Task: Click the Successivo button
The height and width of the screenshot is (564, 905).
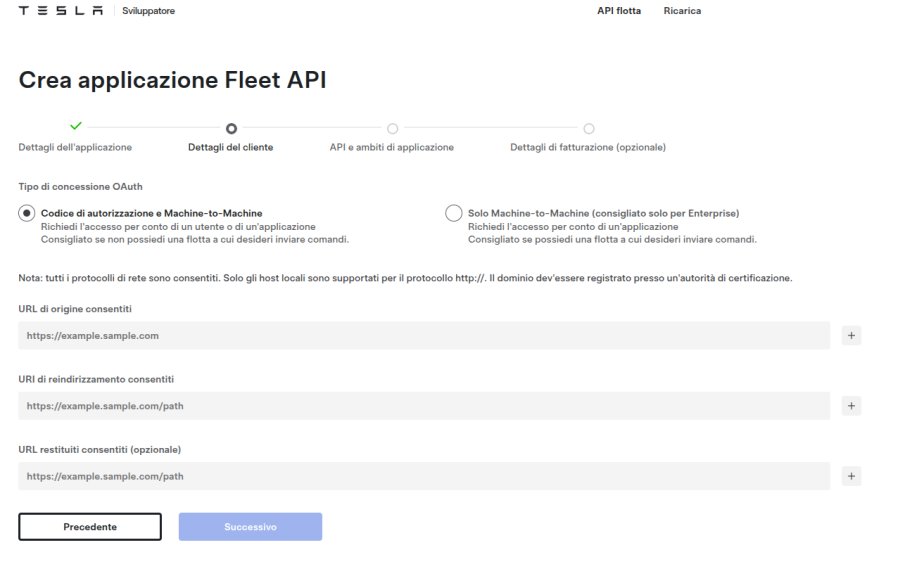Action: pyautogui.click(x=250, y=527)
